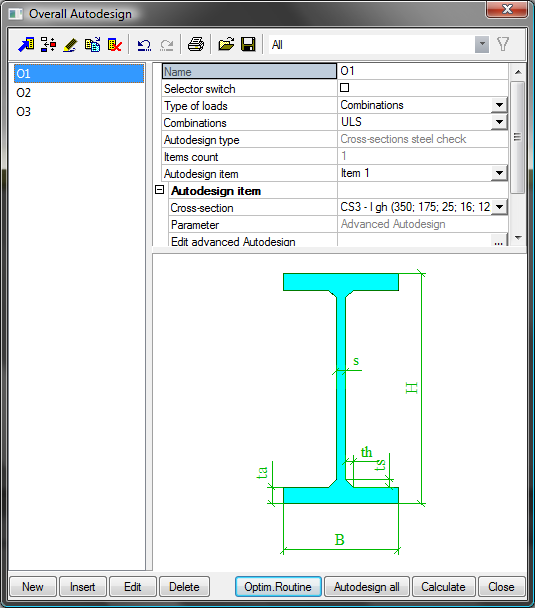Click the filter funnel icon
This screenshot has height=608, width=535.
[x=503, y=44]
